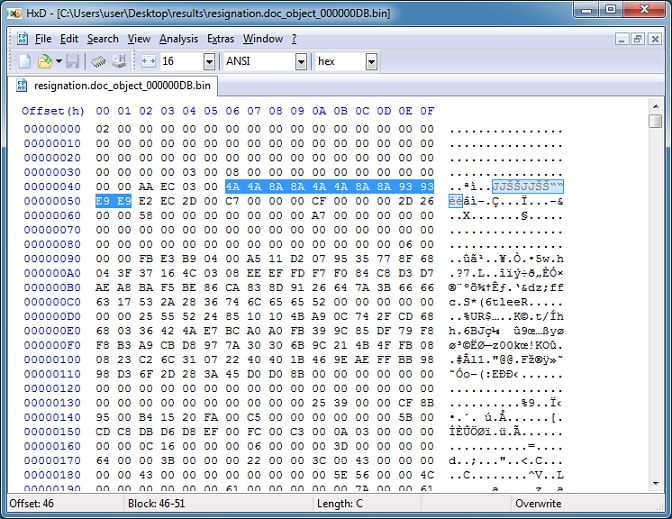Open the ANSI charset dropdown
This screenshot has width=672, height=519.
(301, 62)
